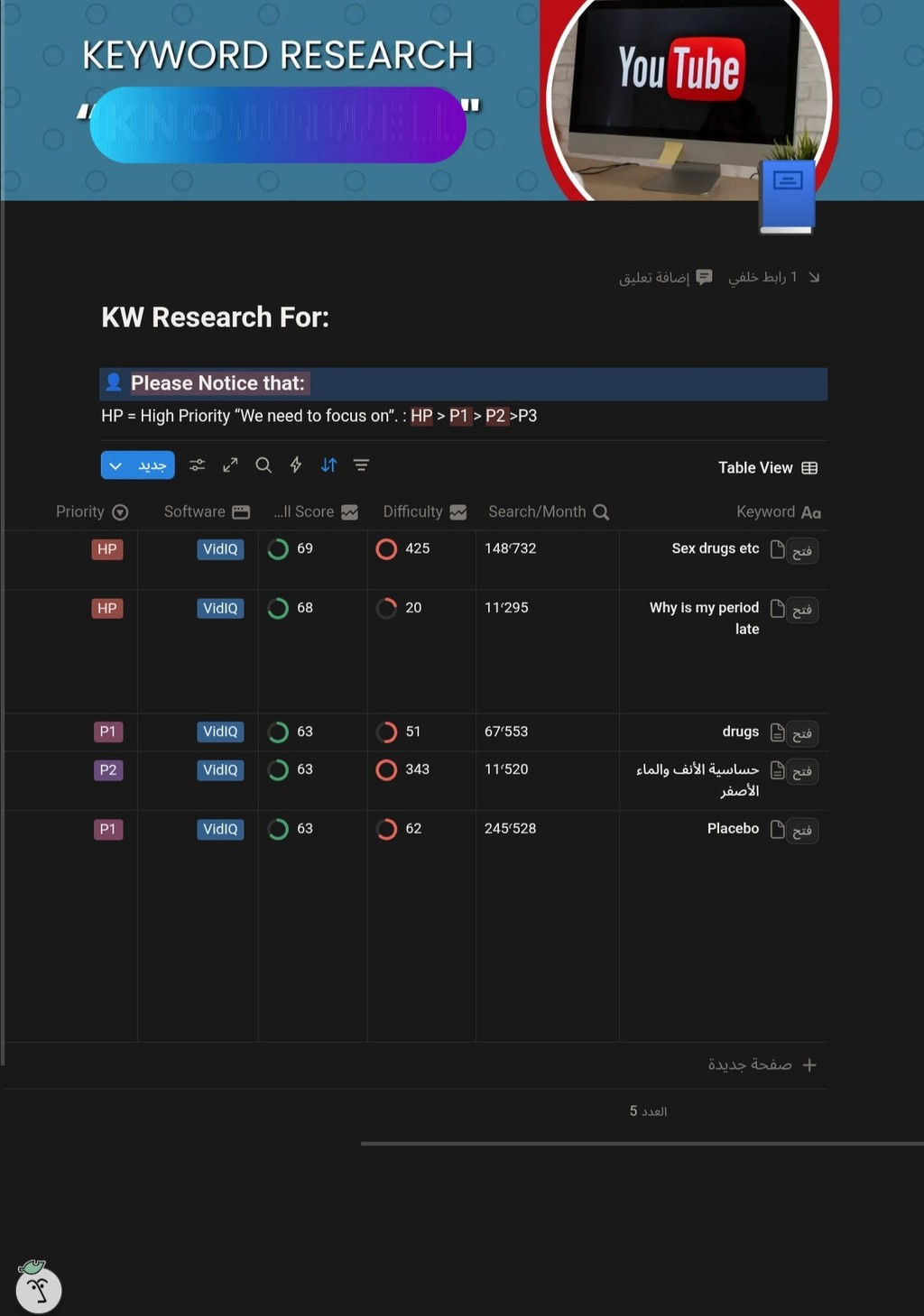Click the Please Notice that callout

tap(463, 383)
